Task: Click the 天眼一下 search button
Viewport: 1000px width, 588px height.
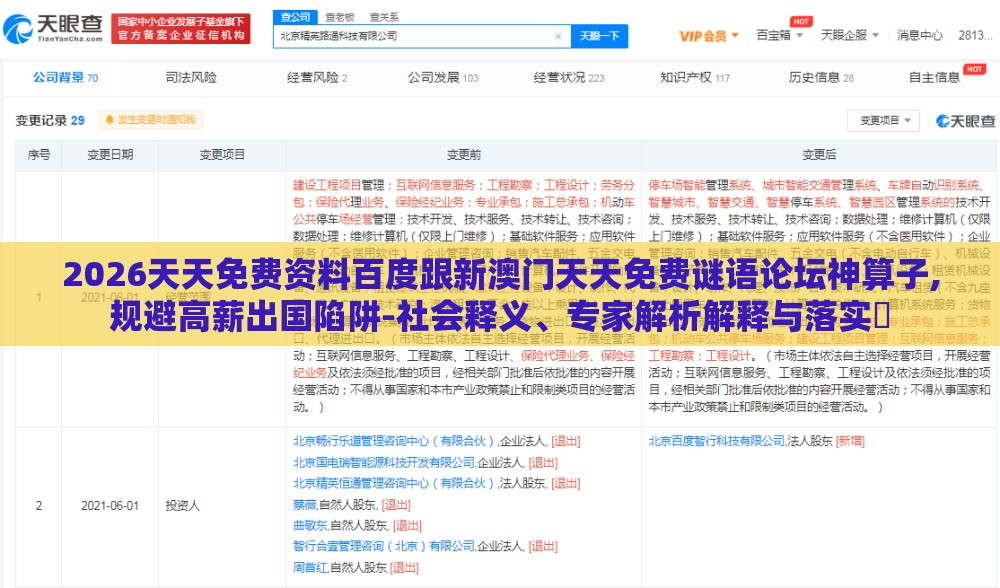Action: pos(599,36)
